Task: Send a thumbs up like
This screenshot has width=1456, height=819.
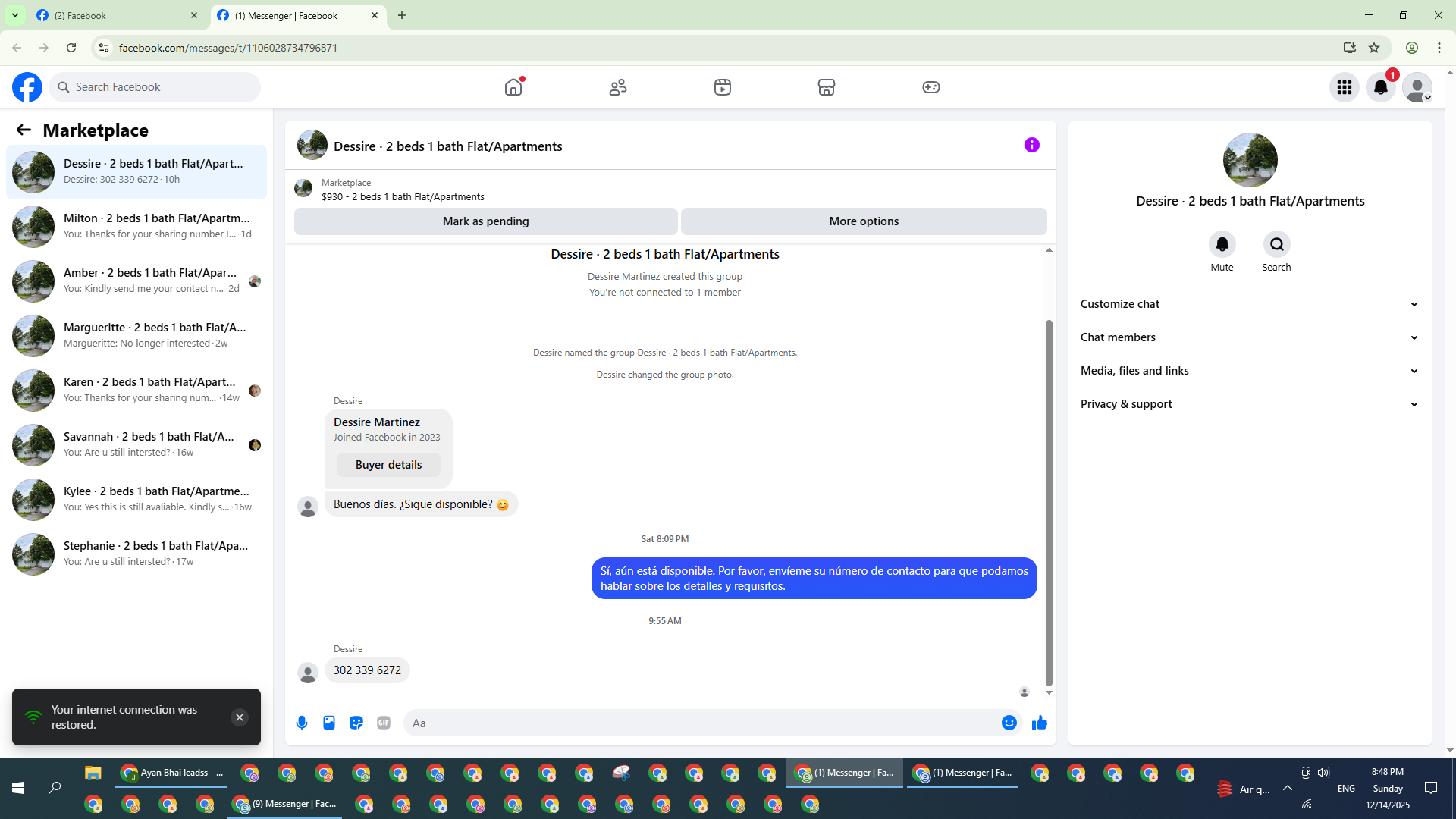Action: [x=1039, y=723]
